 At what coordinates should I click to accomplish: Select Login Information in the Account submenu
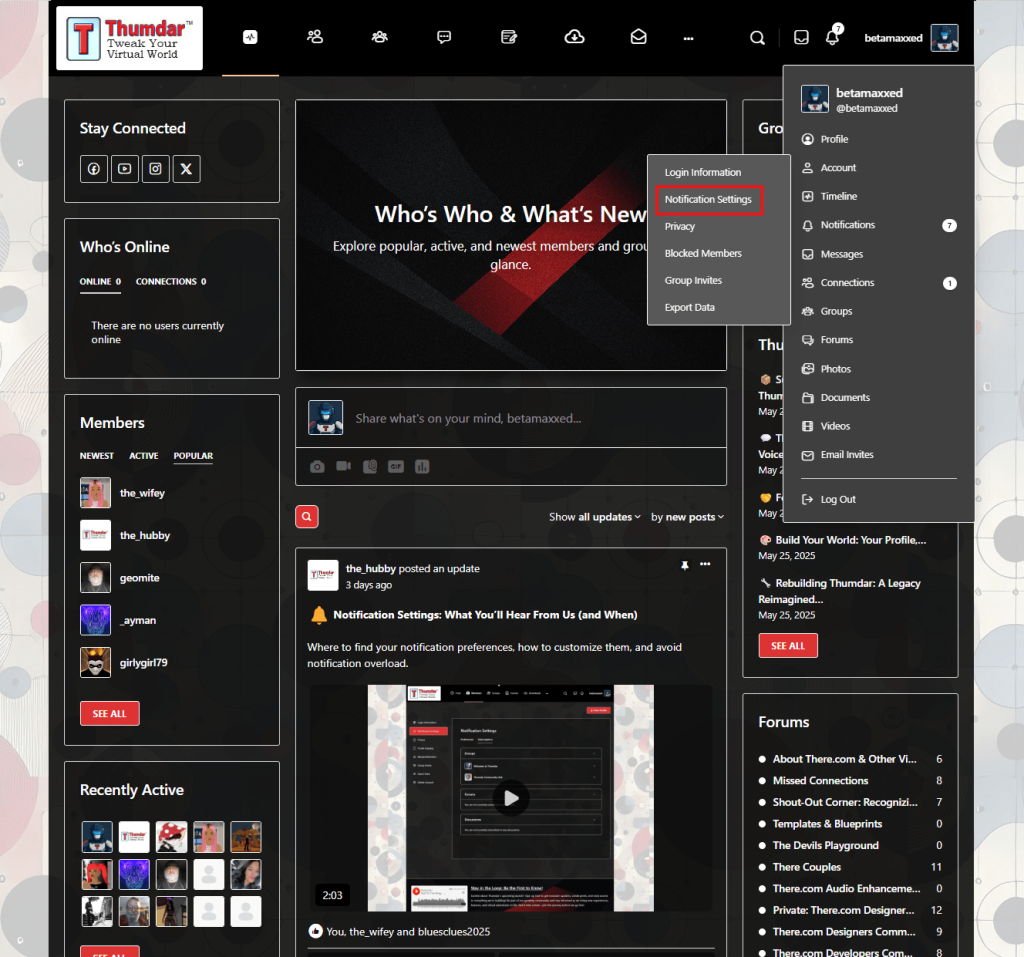tap(703, 172)
